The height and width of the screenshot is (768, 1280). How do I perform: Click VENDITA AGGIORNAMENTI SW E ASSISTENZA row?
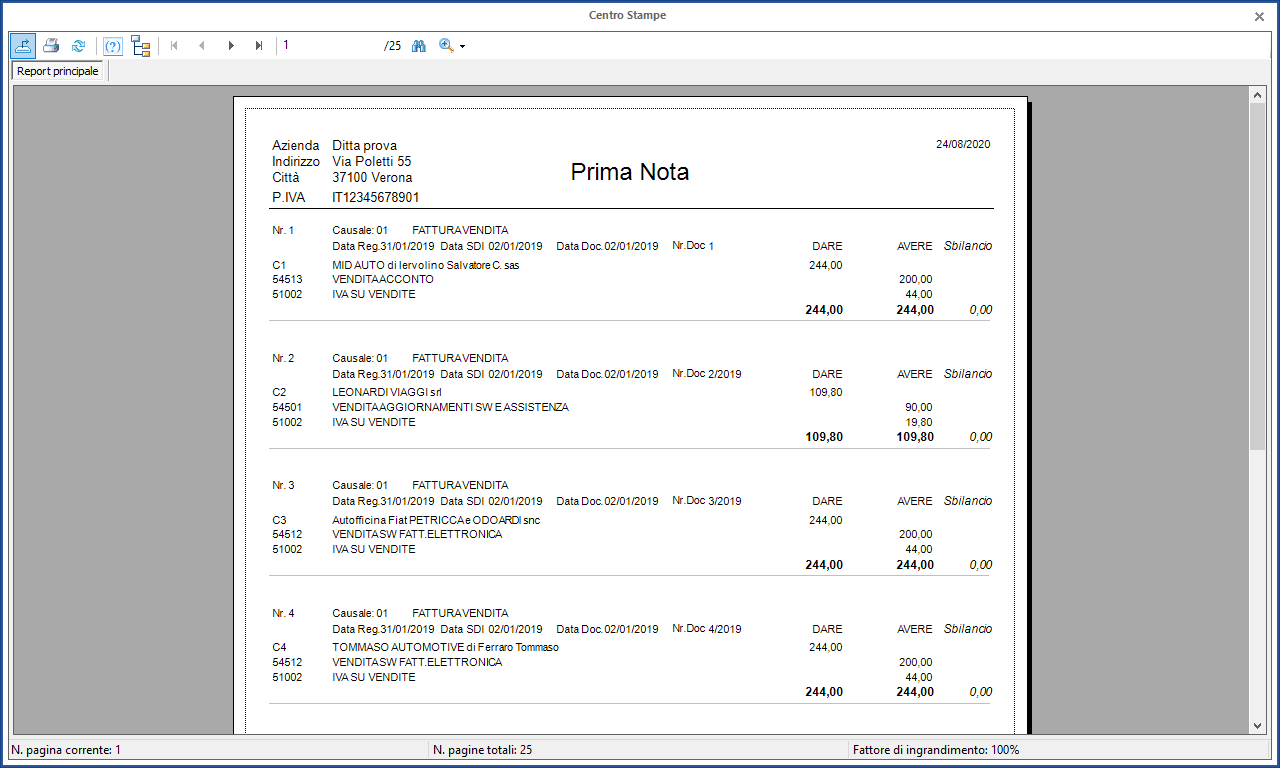click(450, 407)
